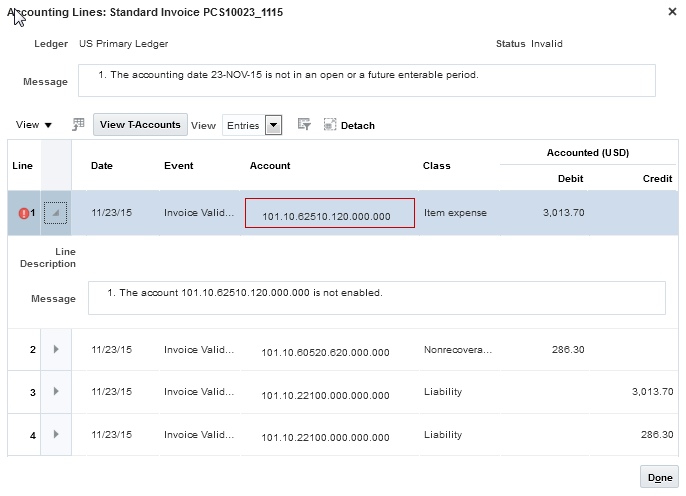Click the Done button
The height and width of the screenshot is (496, 686).
tap(659, 477)
